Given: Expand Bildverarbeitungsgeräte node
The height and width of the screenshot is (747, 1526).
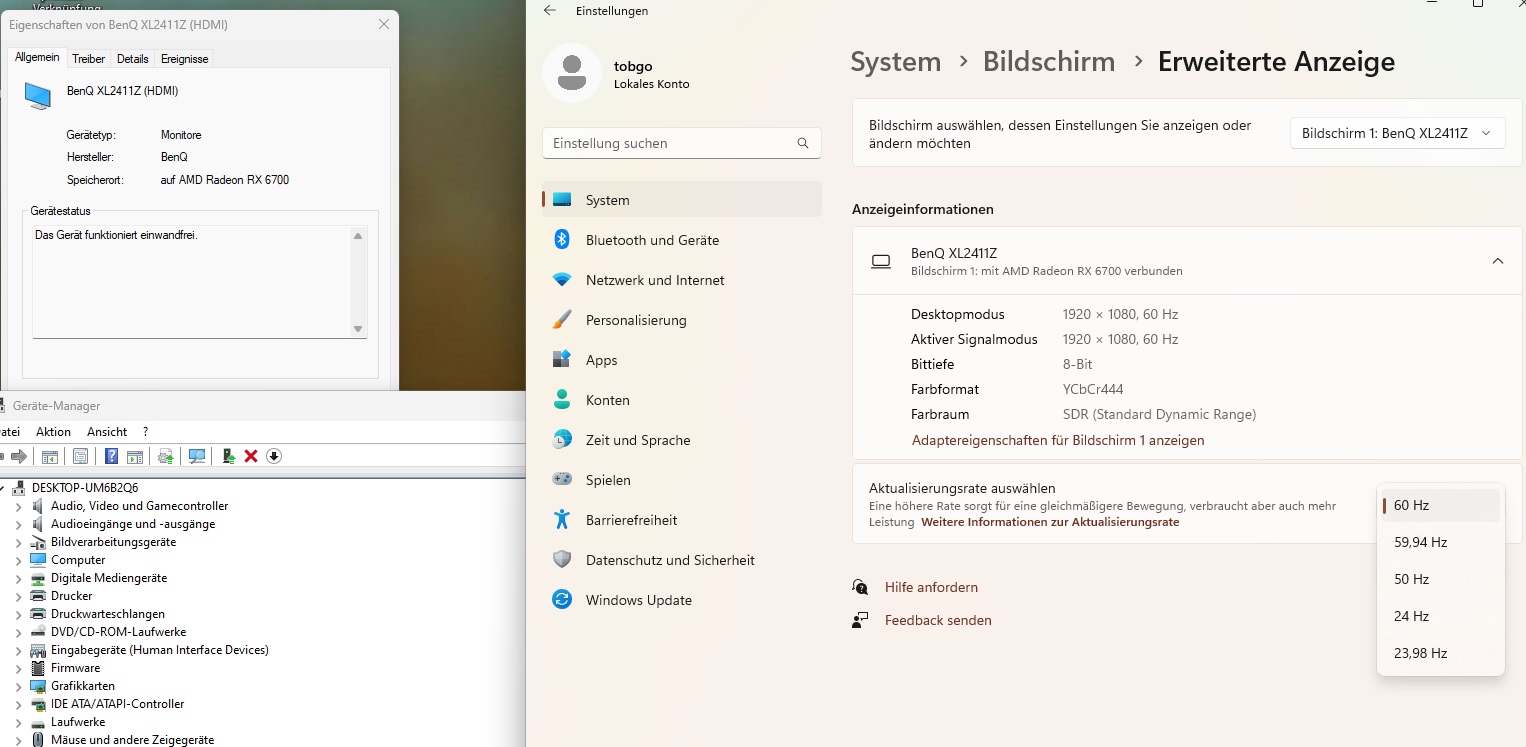Looking at the screenshot, I should [18, 542].
